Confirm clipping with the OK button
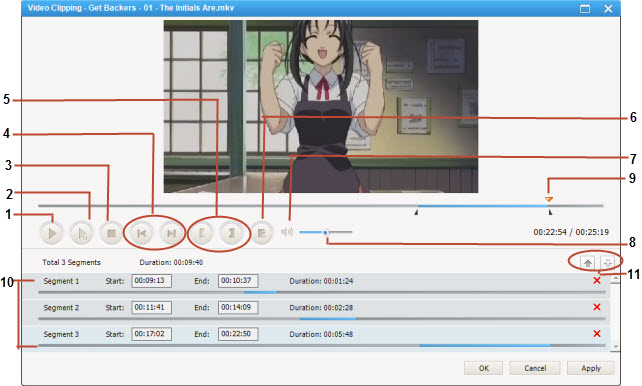 click(x=484, y=368)
